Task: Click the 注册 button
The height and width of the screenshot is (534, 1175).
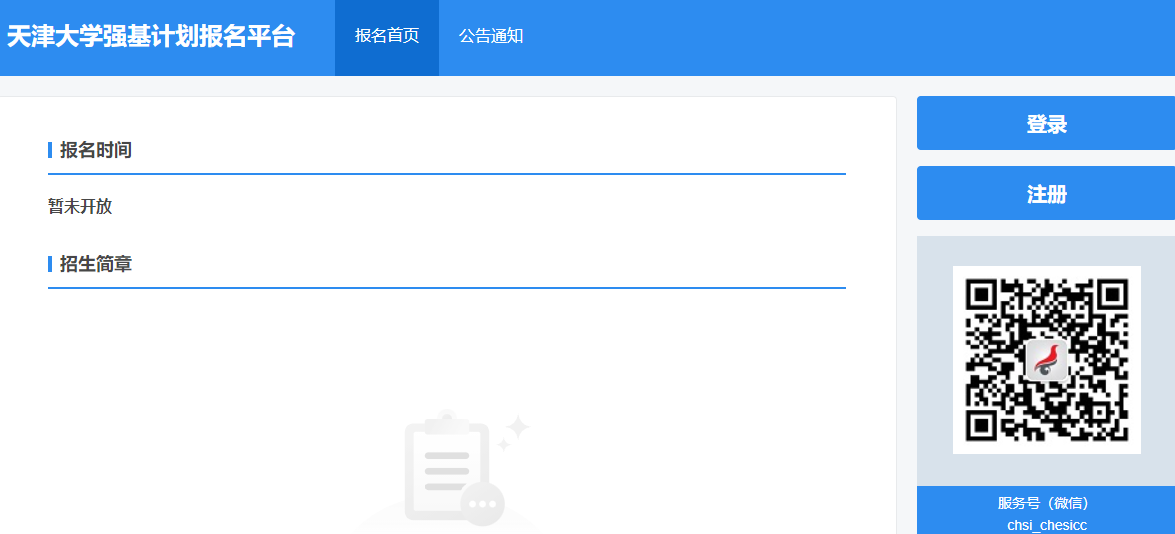Action: (x=1046, y=193)
